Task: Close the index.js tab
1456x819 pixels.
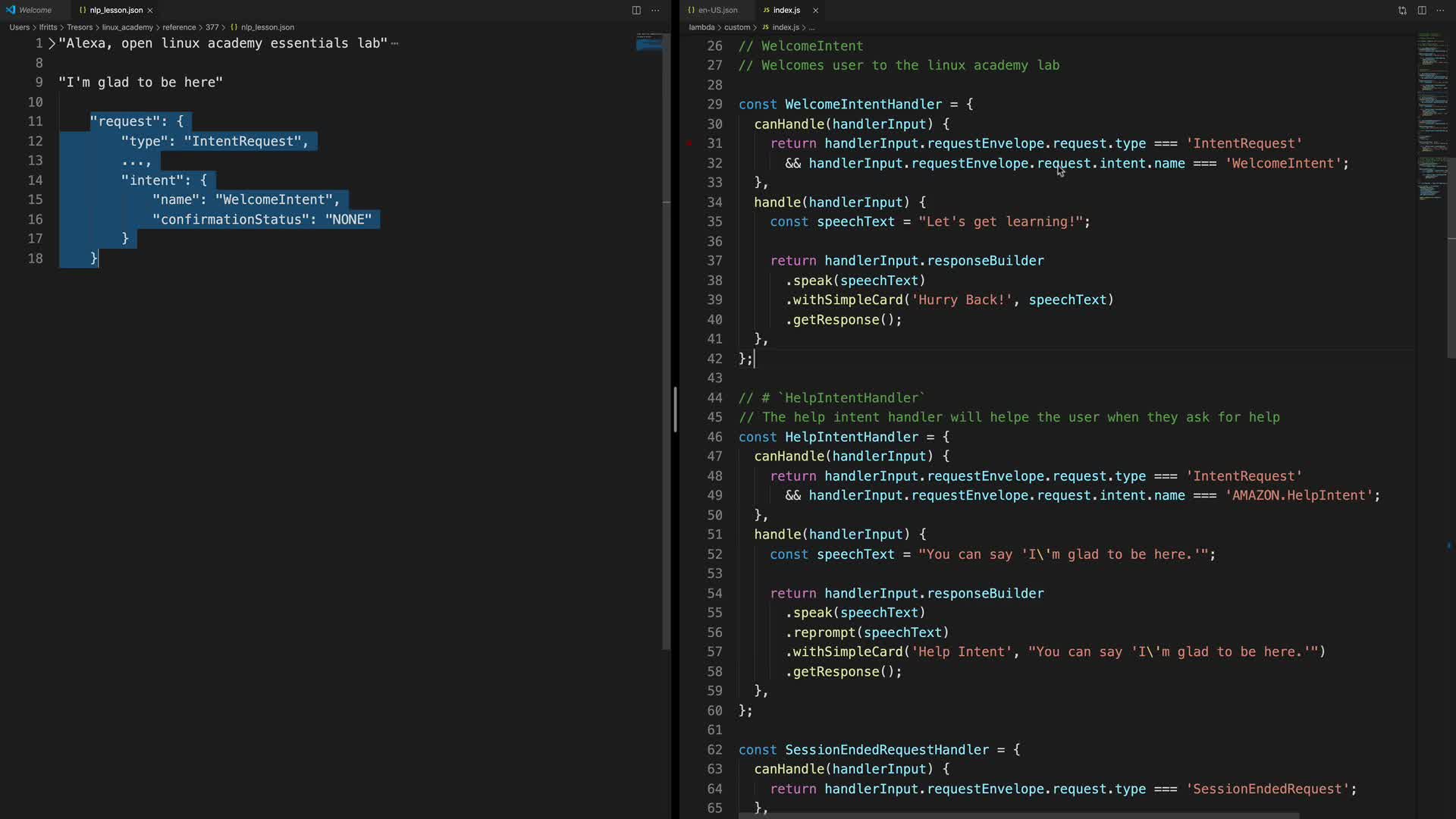Action: click(x=815, y=10)
